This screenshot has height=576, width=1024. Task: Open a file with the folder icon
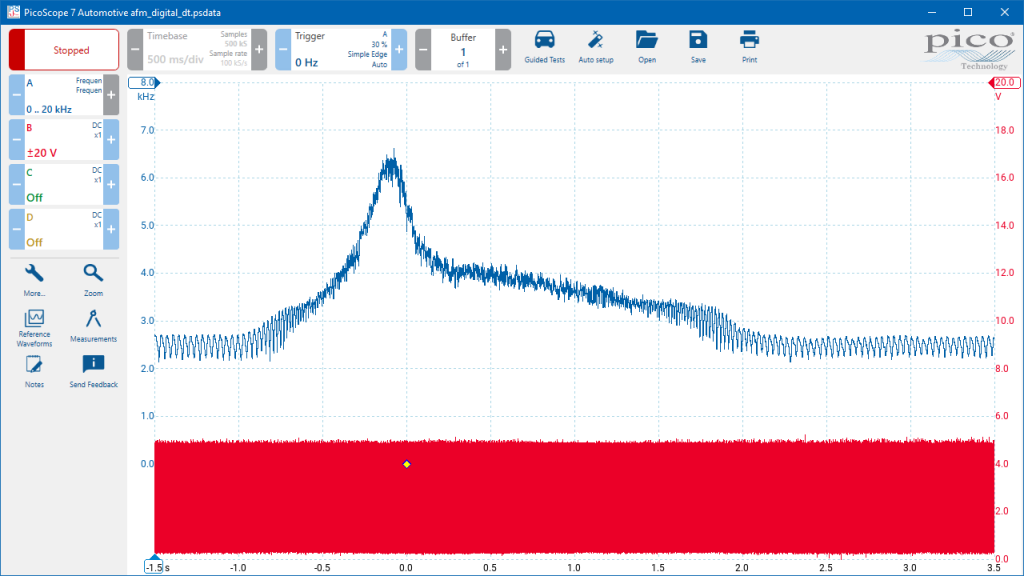point(647,47)
